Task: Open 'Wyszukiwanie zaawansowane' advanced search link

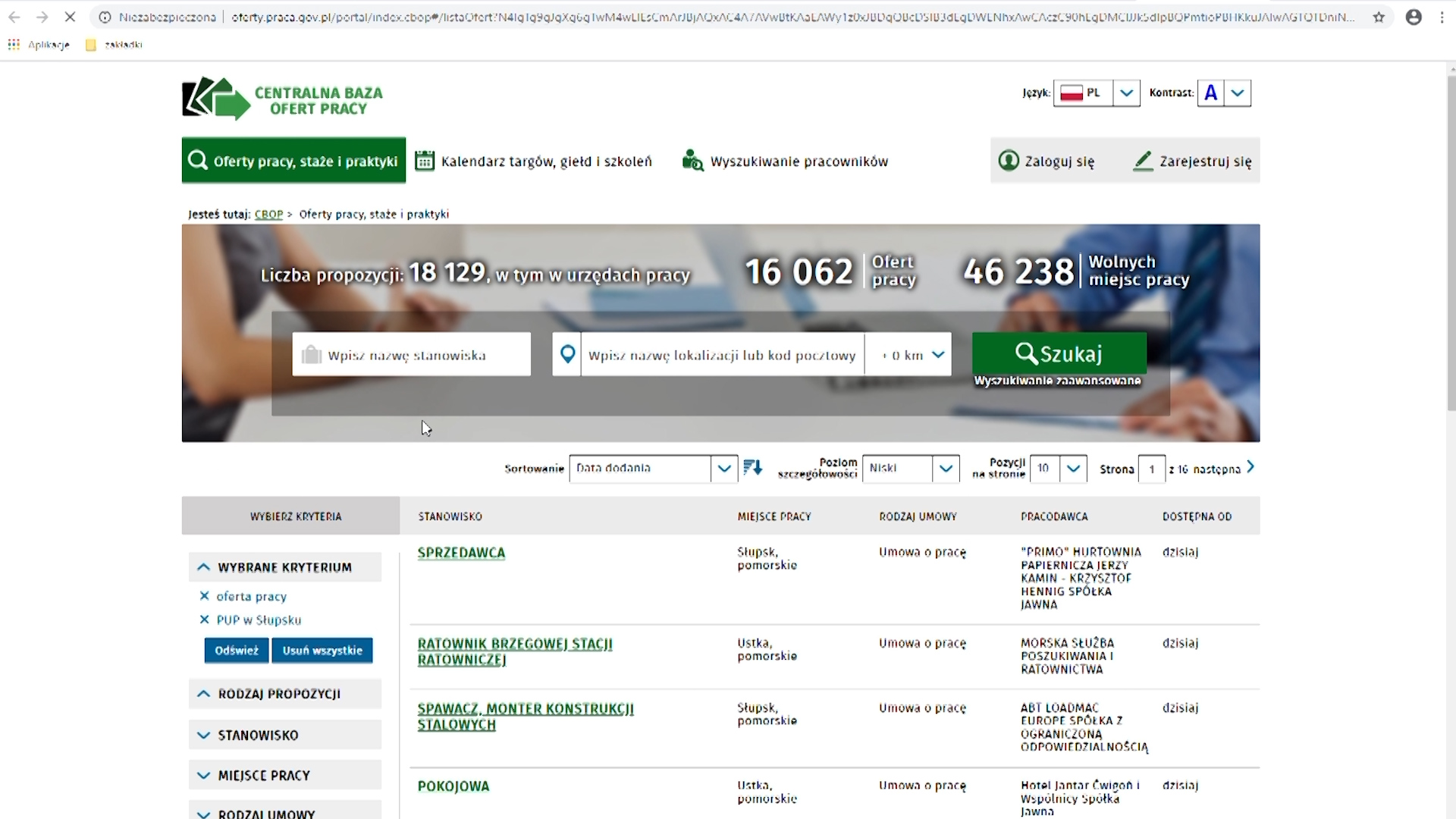Action: 1057,381
